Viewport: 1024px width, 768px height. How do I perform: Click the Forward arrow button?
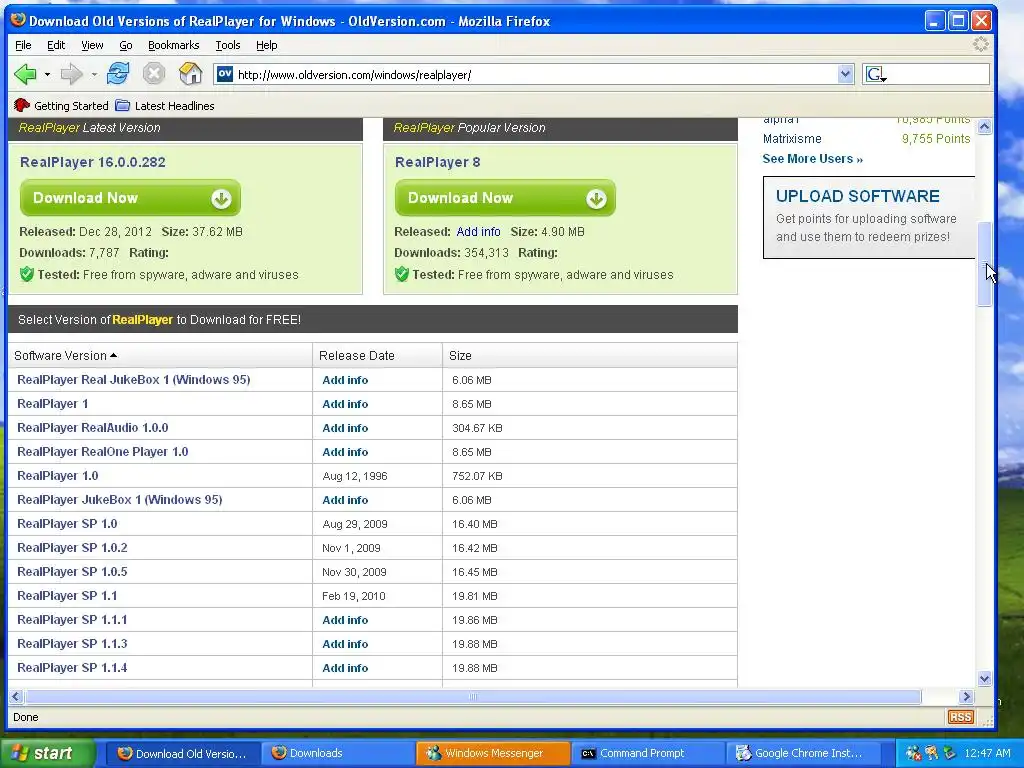click(71, 74)
